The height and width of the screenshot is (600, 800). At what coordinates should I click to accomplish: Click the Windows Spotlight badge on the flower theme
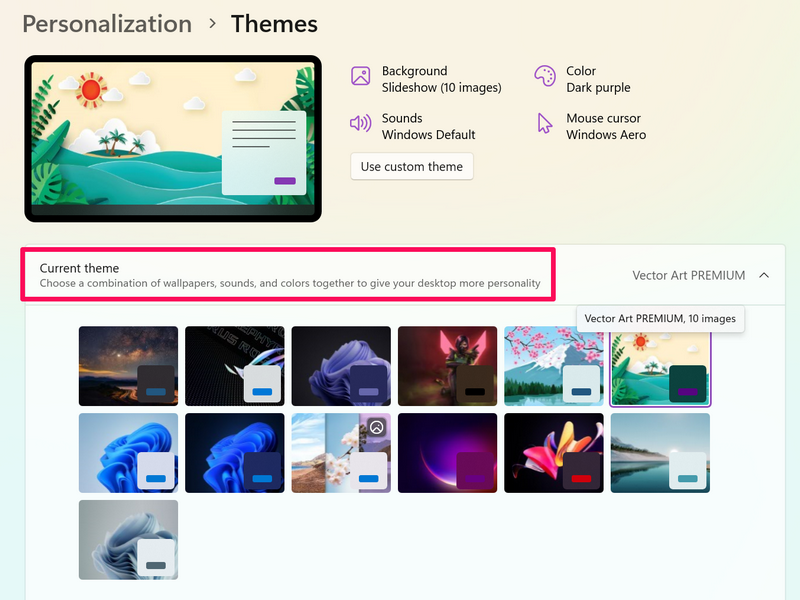coord(377,427)
